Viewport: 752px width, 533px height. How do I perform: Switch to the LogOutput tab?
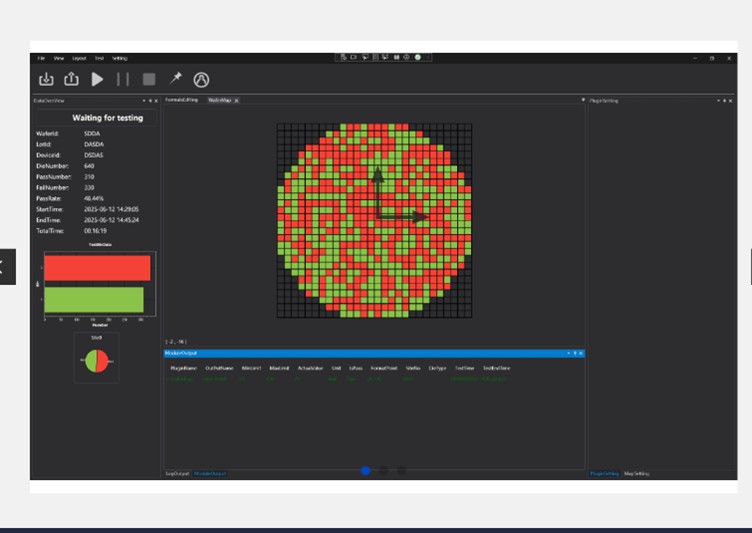click(176, 473)
